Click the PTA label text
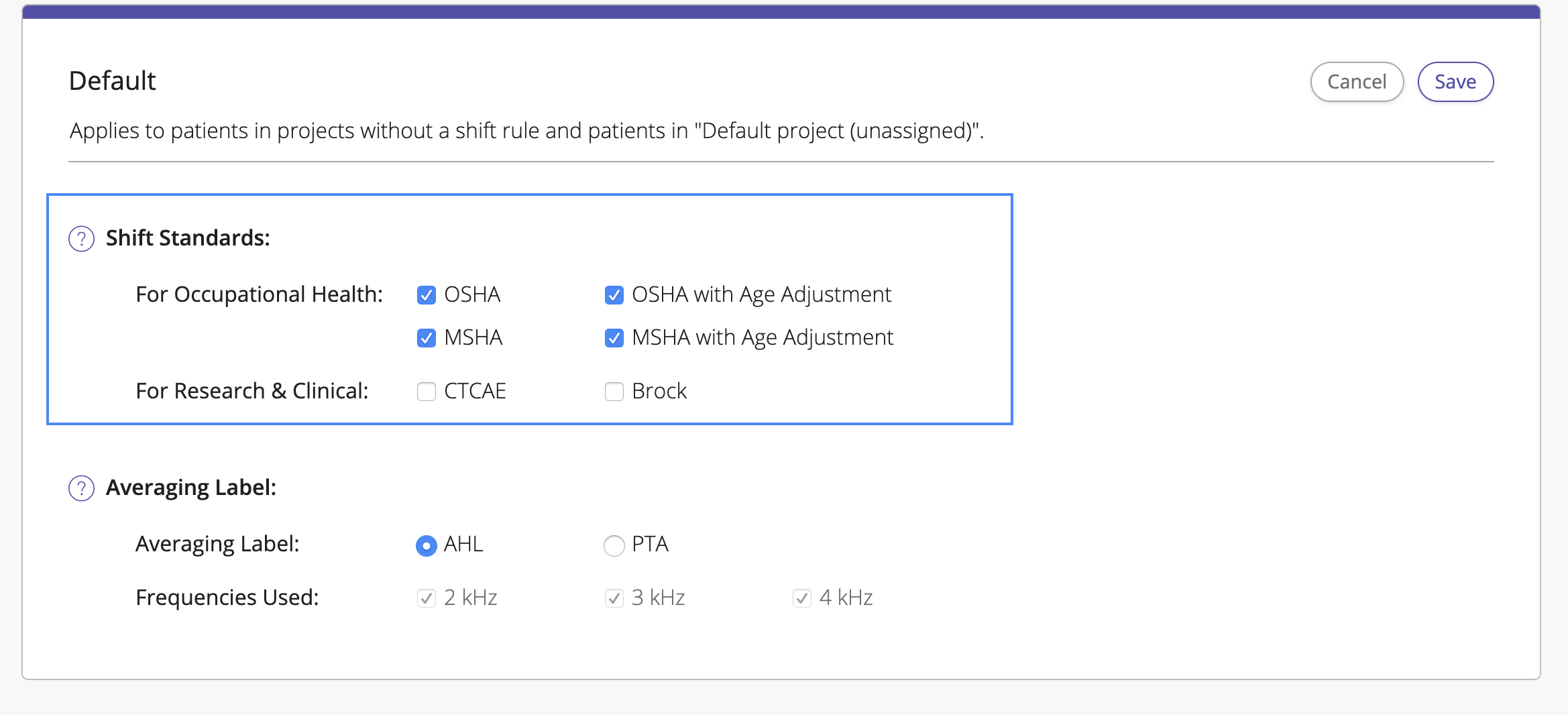This screenshot has width=1568, height=715. click(650, 544)
